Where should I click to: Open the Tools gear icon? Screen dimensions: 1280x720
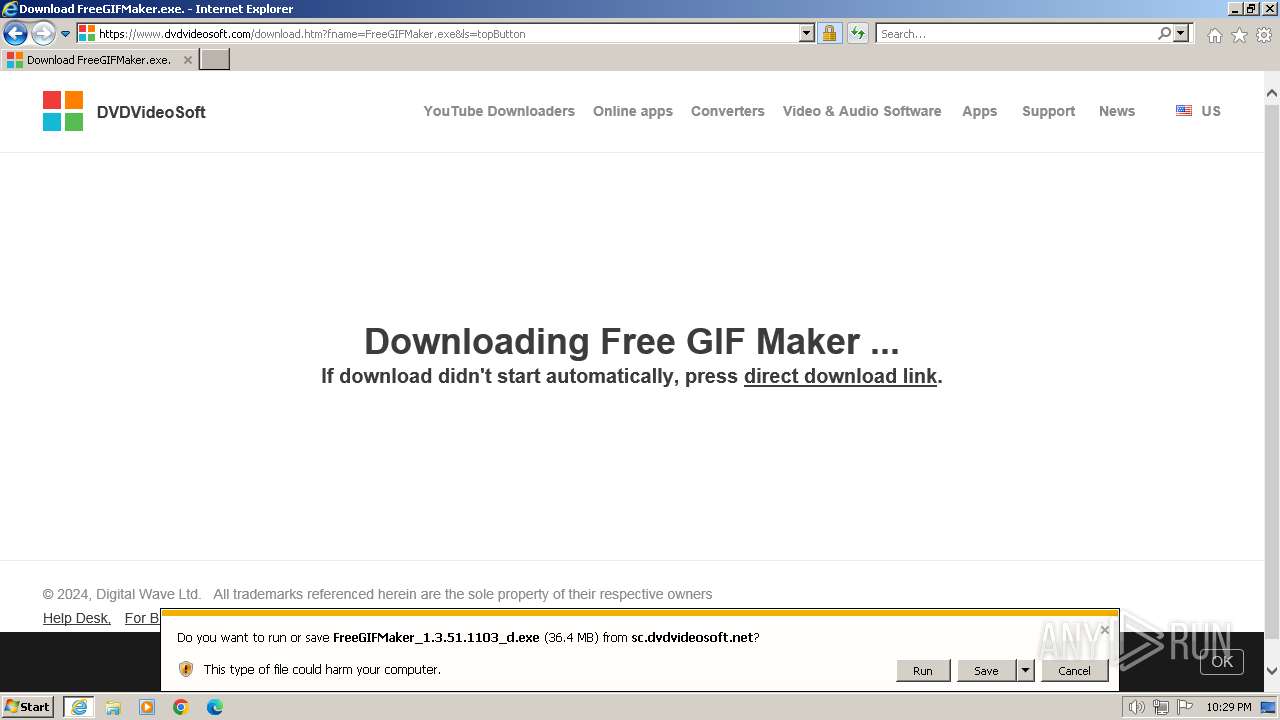click(x=1264, y=35)
